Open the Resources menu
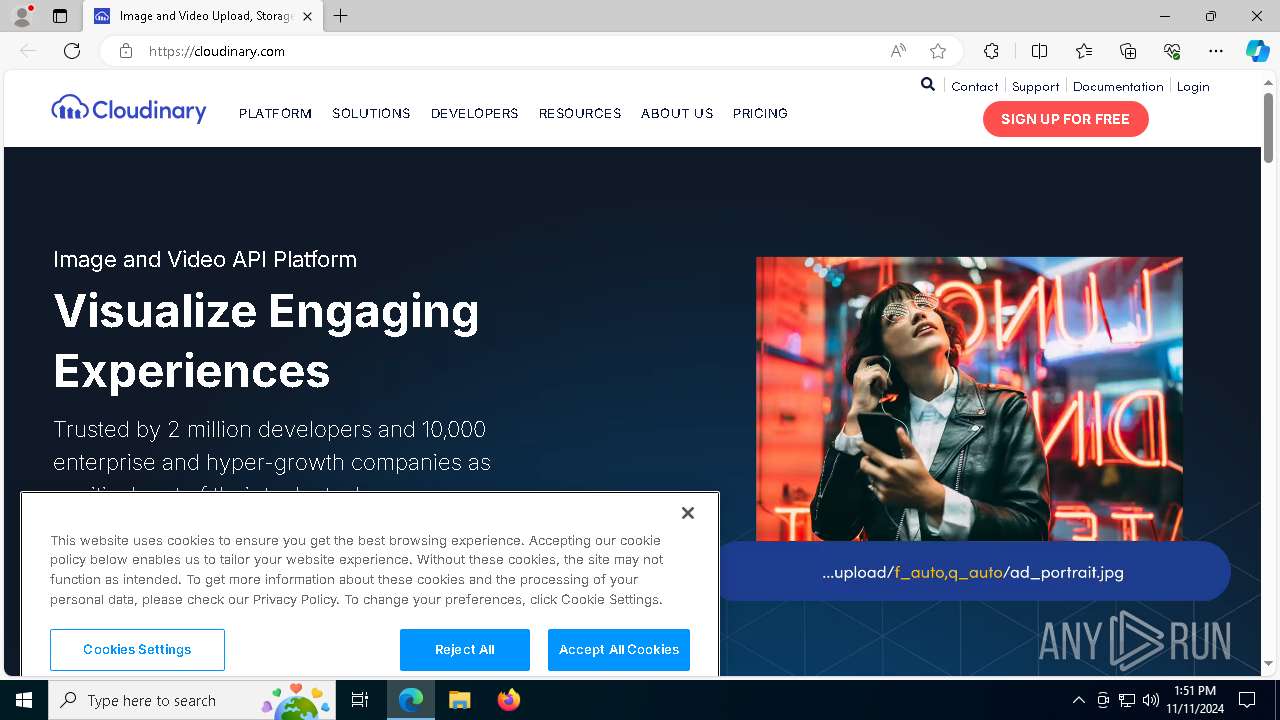Screen dimensions: 1280x720 580,113
